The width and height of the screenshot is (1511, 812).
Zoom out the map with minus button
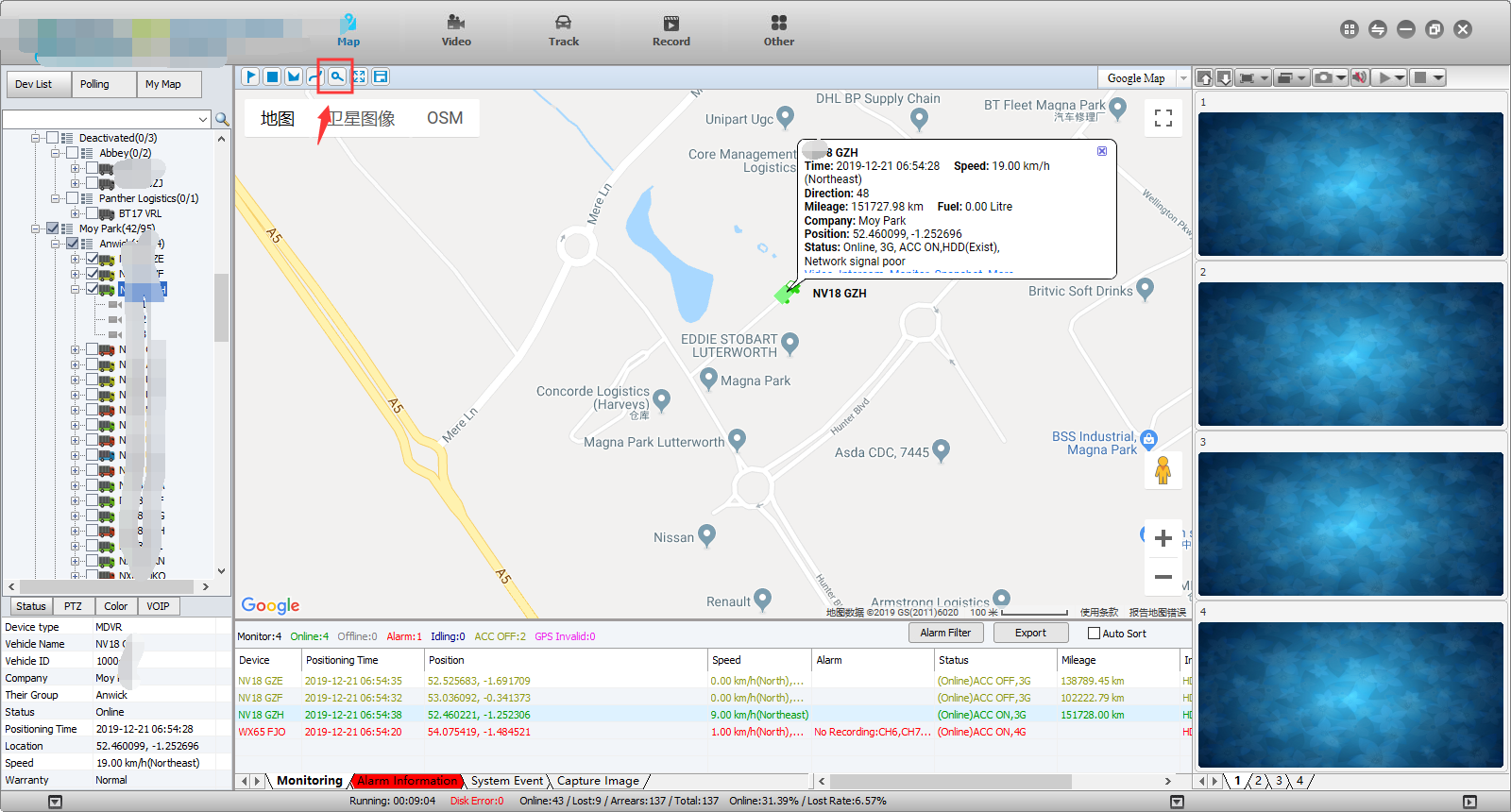point(1163,576)
